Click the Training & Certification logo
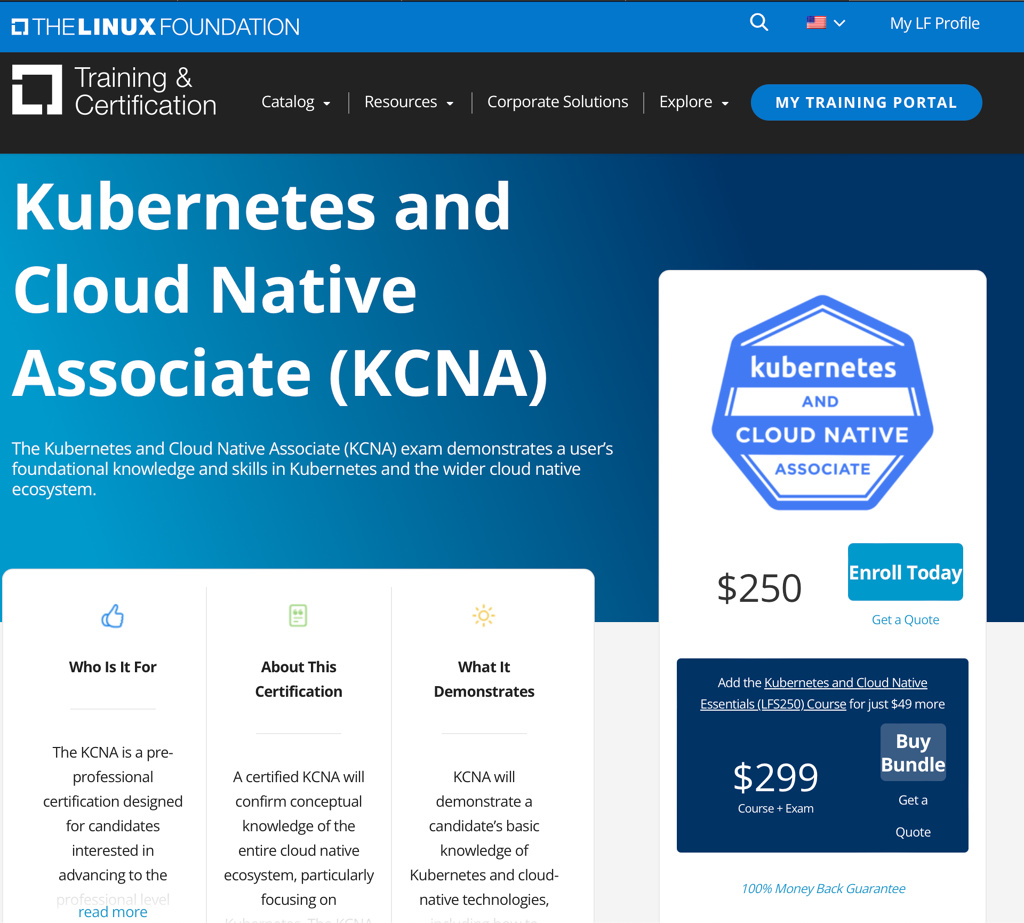The image size is (1024, 923). 114,91
